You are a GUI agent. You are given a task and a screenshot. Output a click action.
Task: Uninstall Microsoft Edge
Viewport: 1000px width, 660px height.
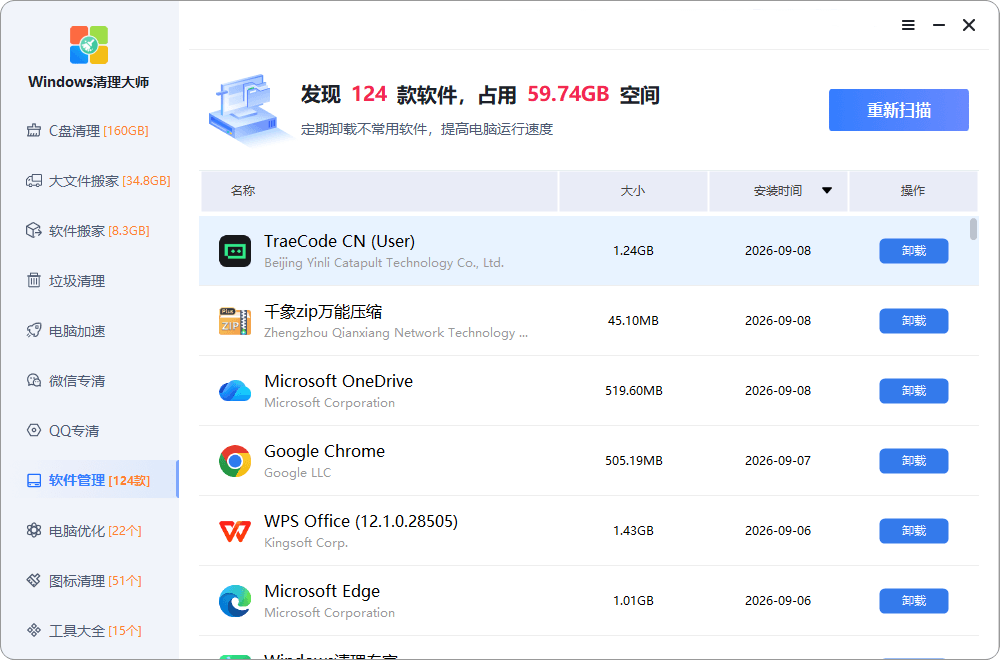pyautogui.click(x=913, y=601)
